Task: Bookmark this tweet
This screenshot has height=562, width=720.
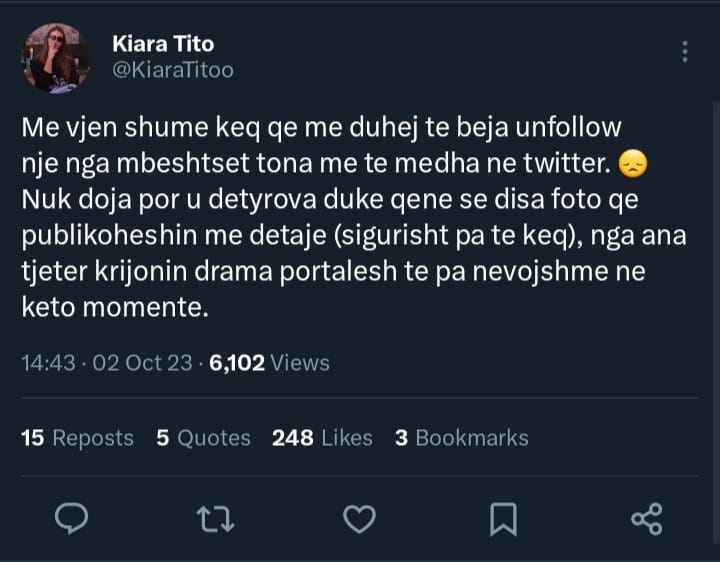Action: [504, 518]
